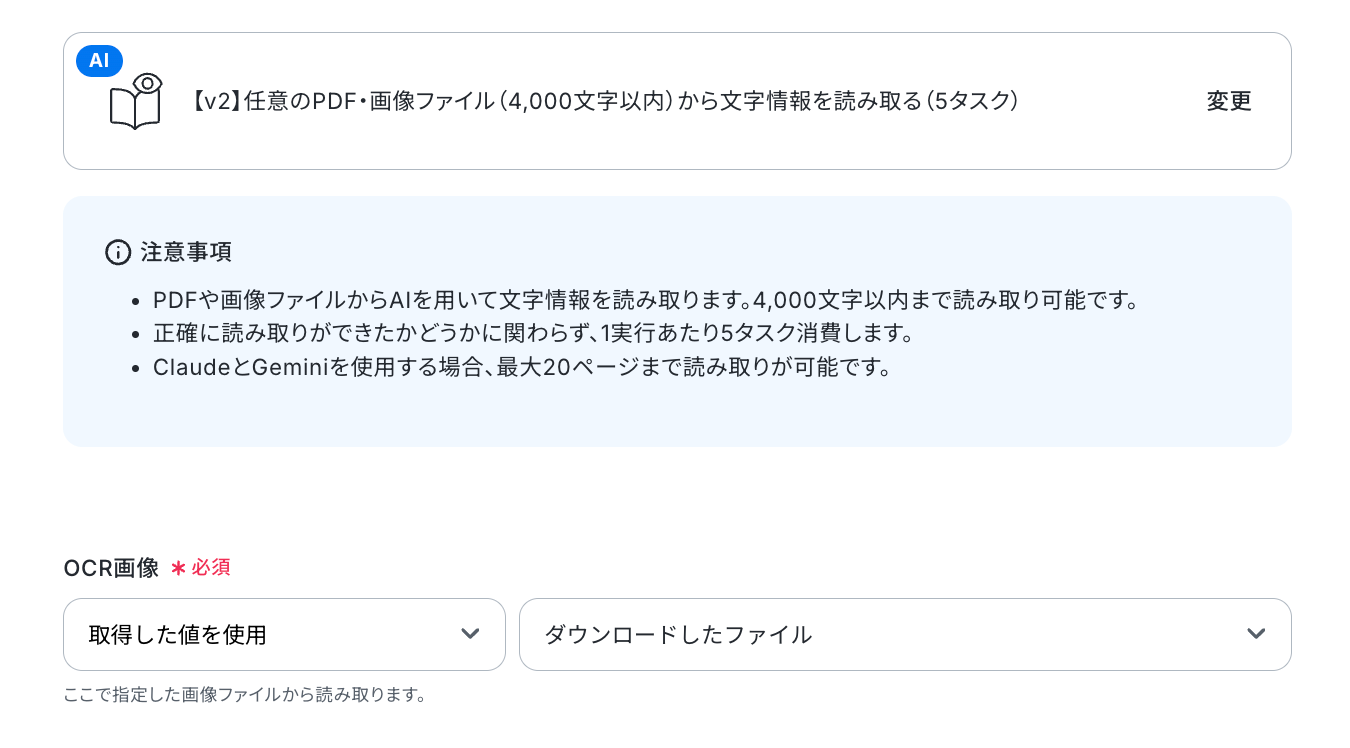The width and height of the screenshot is (1350, 748).
Task: Click the text ダウンロードしたファイル in the selector
Action: click(x=678, y=635)
